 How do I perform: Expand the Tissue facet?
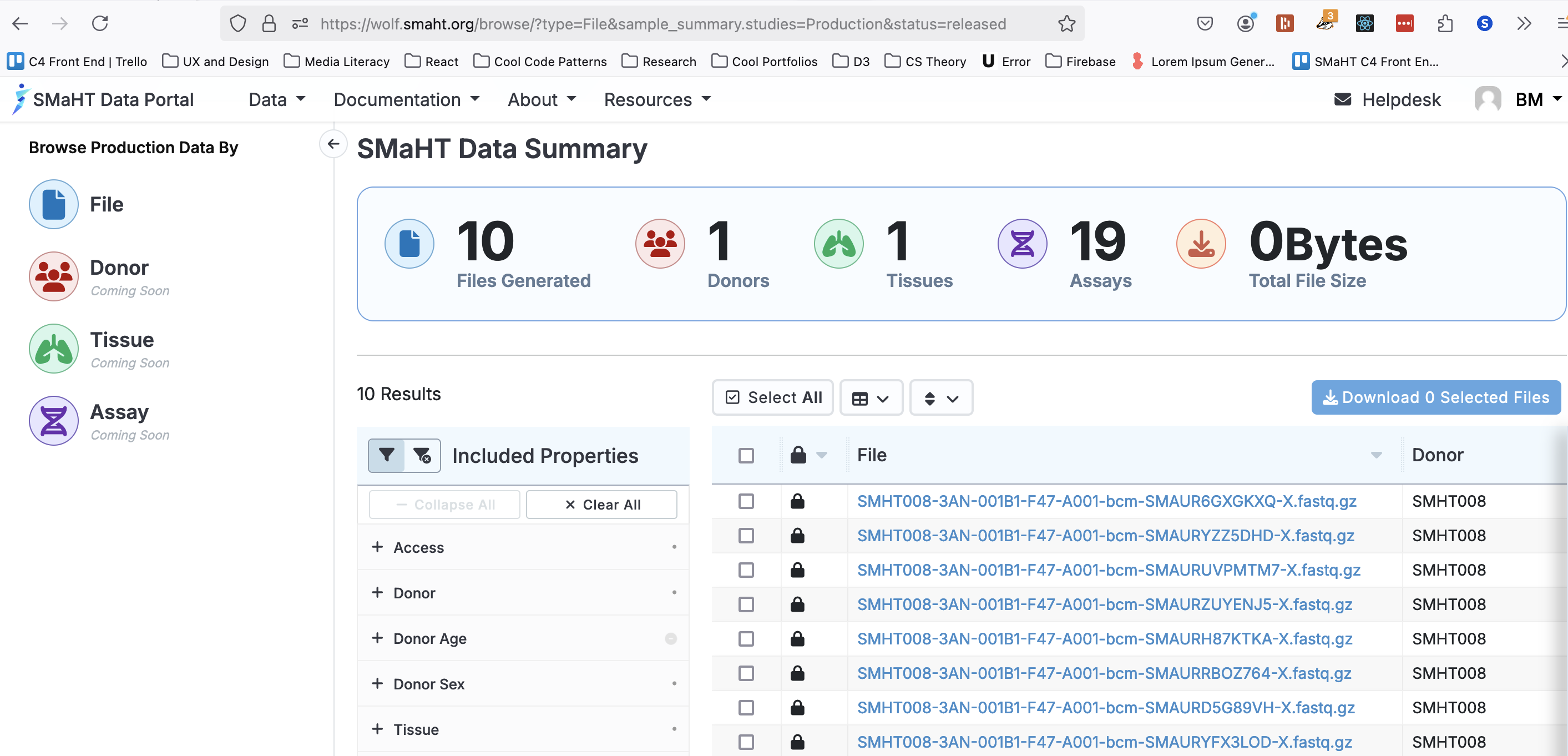[x=523, y=729]
